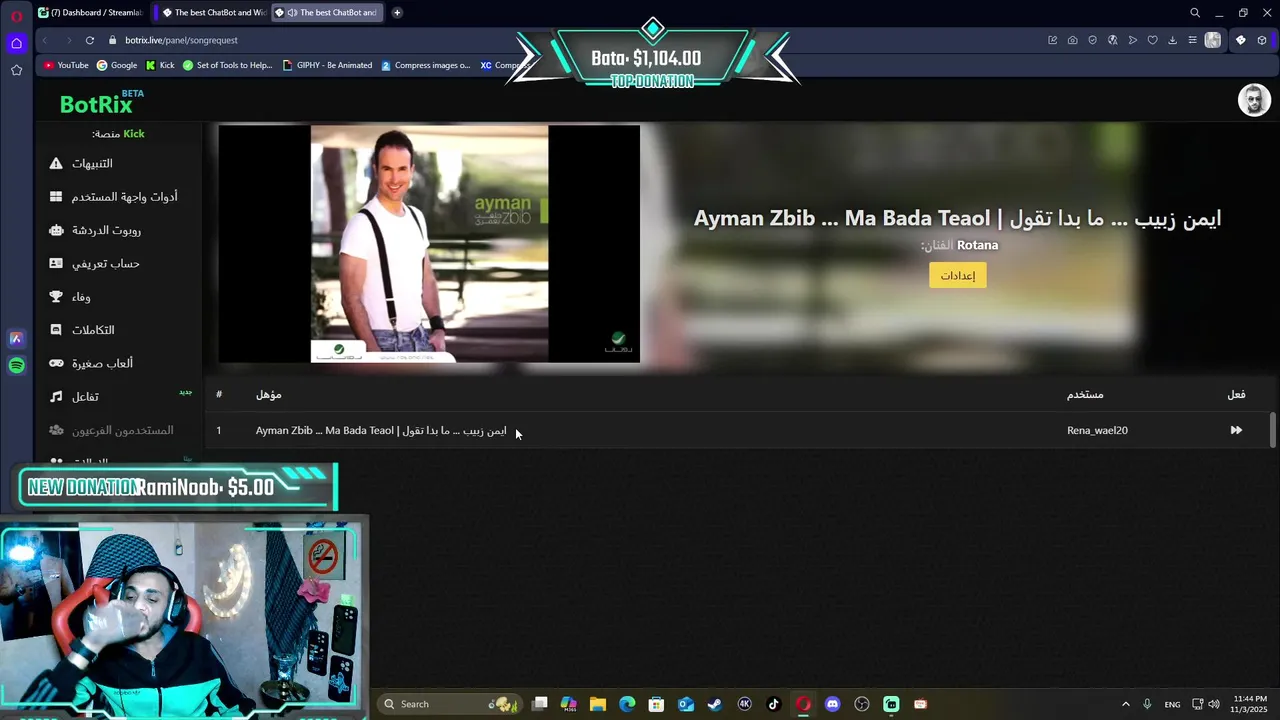Open OBS Studio from the taskbar
The width and height of the screenshot is (1280, 720).
pos(862,704)
